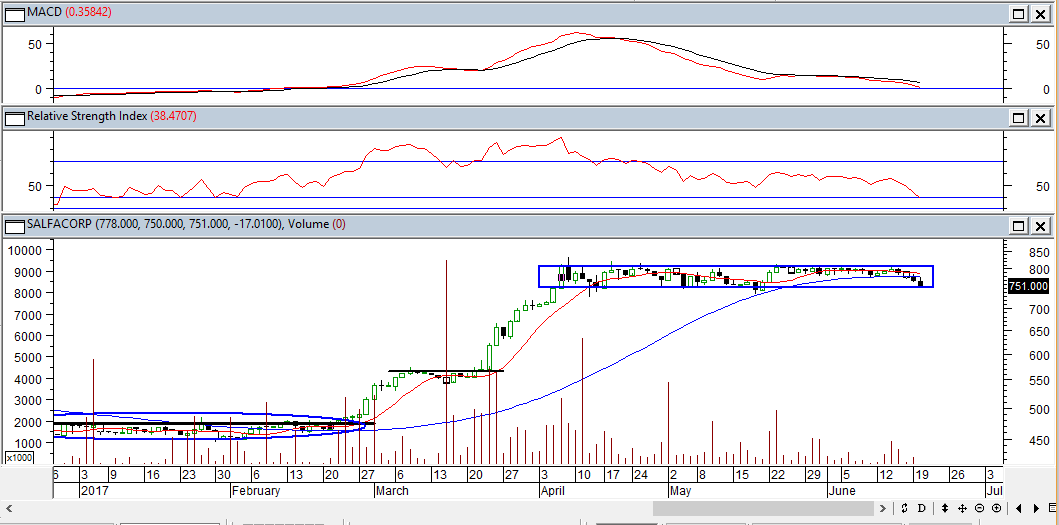
Task: Maximize the Relative Strength Index pane
Action: pyautogui.click(x=1018, y=118)
